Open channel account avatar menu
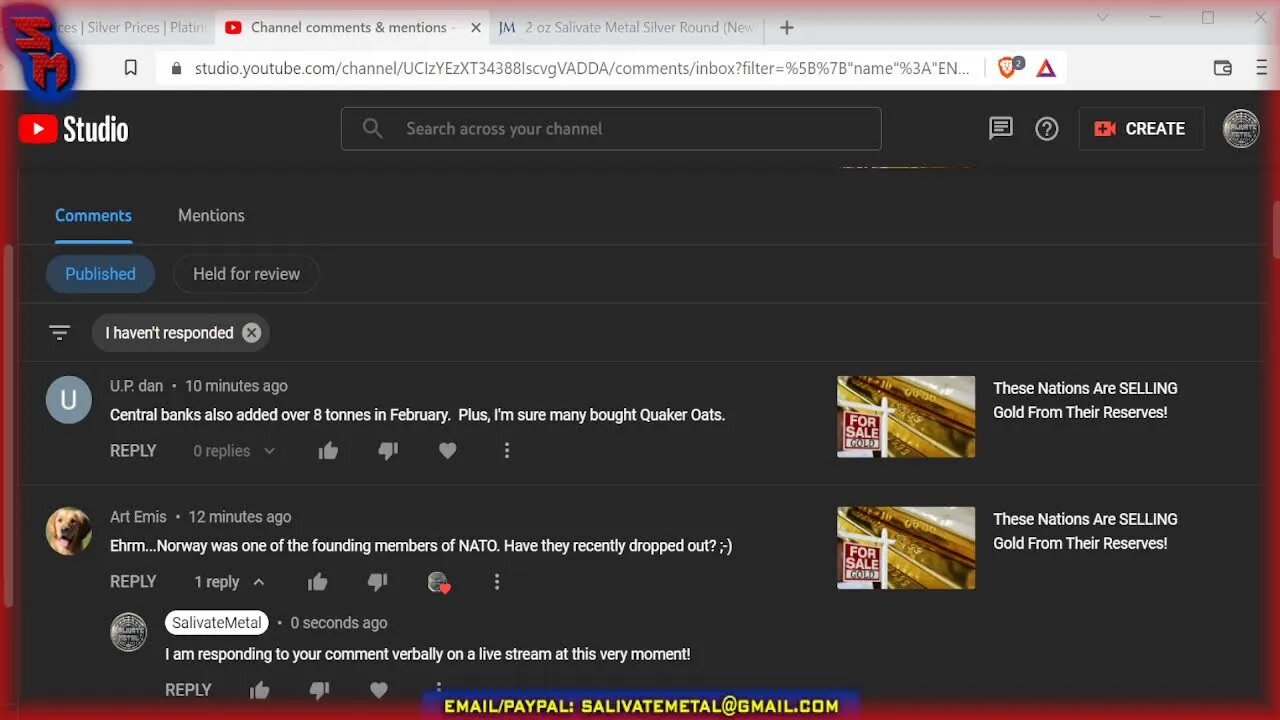 coord(1240,129)
